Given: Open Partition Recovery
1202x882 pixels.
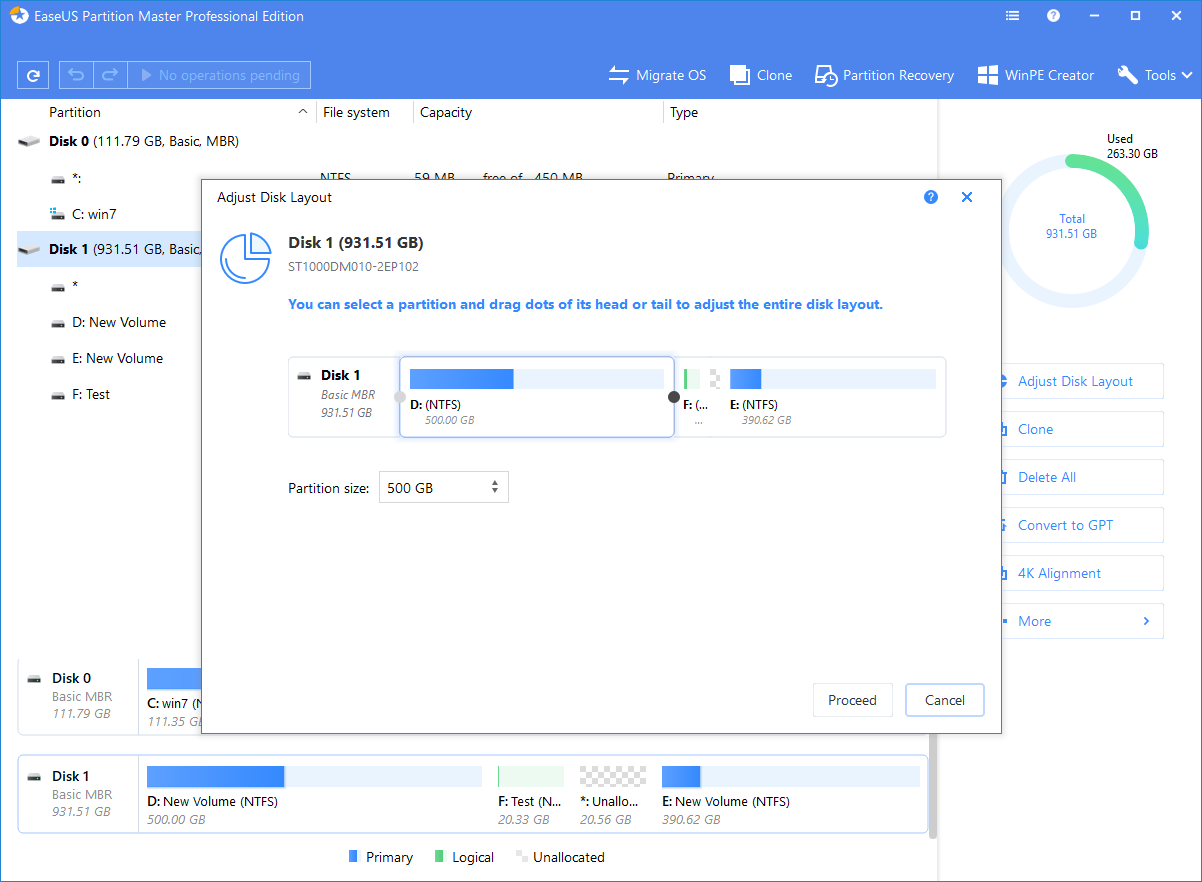Looking at the screenshot, I should 884,75.
